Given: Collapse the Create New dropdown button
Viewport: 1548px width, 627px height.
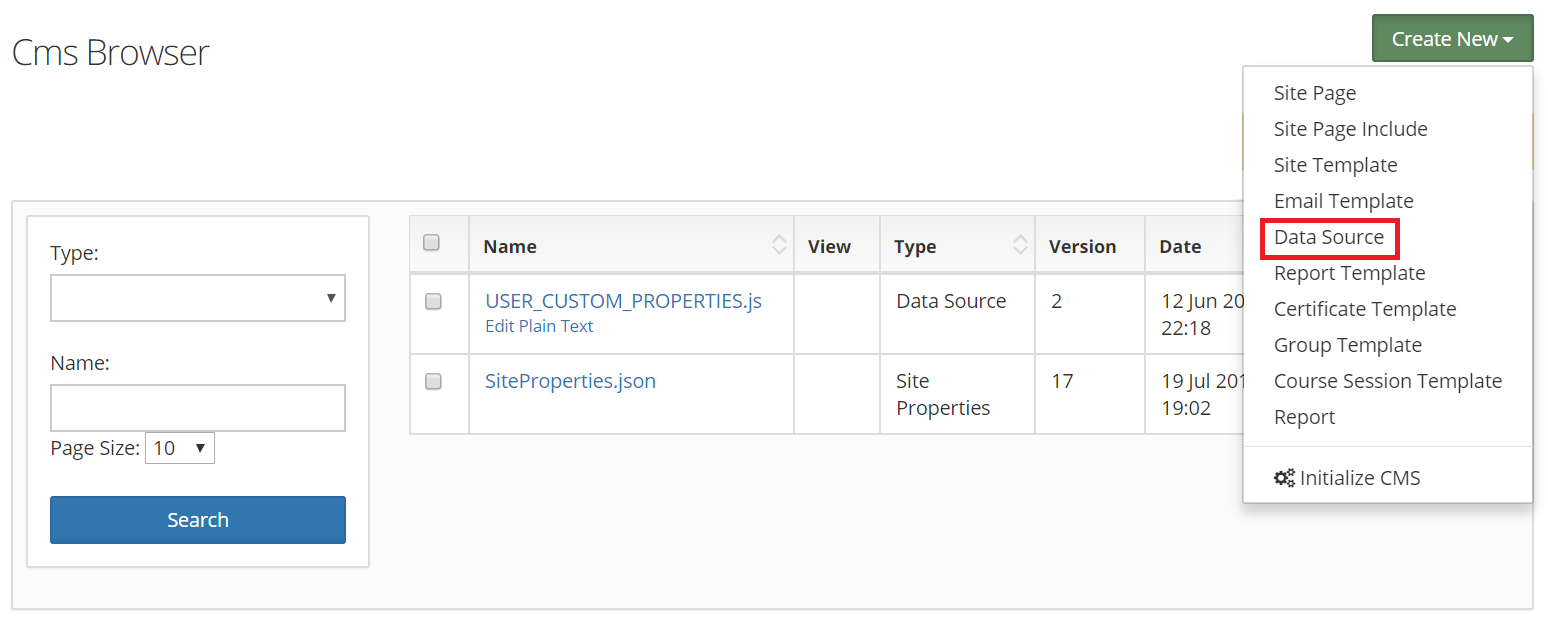Looking at the screenshot, I should click(1452, 39).
